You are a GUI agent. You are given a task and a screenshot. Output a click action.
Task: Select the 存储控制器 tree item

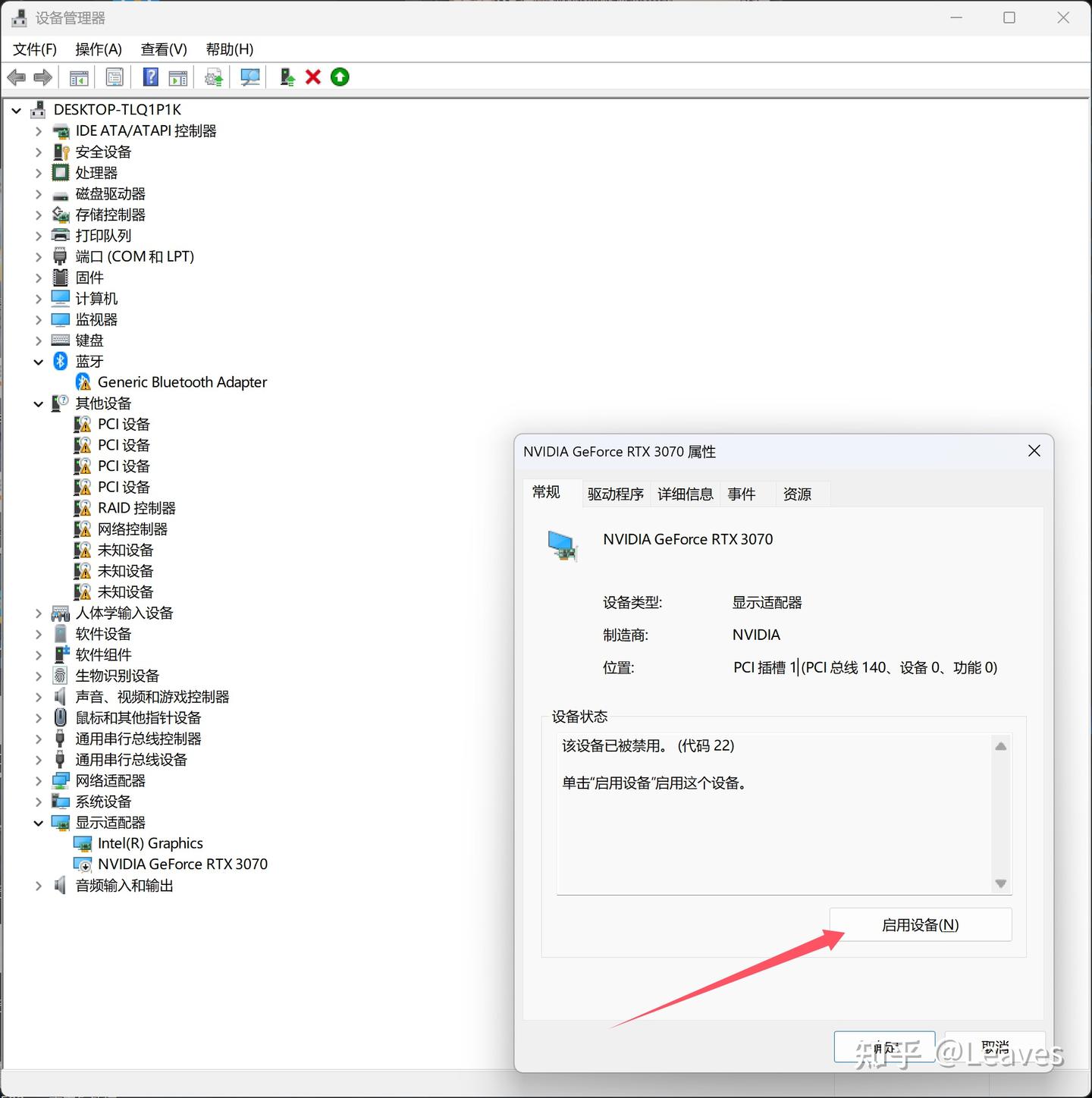(111, 215)
